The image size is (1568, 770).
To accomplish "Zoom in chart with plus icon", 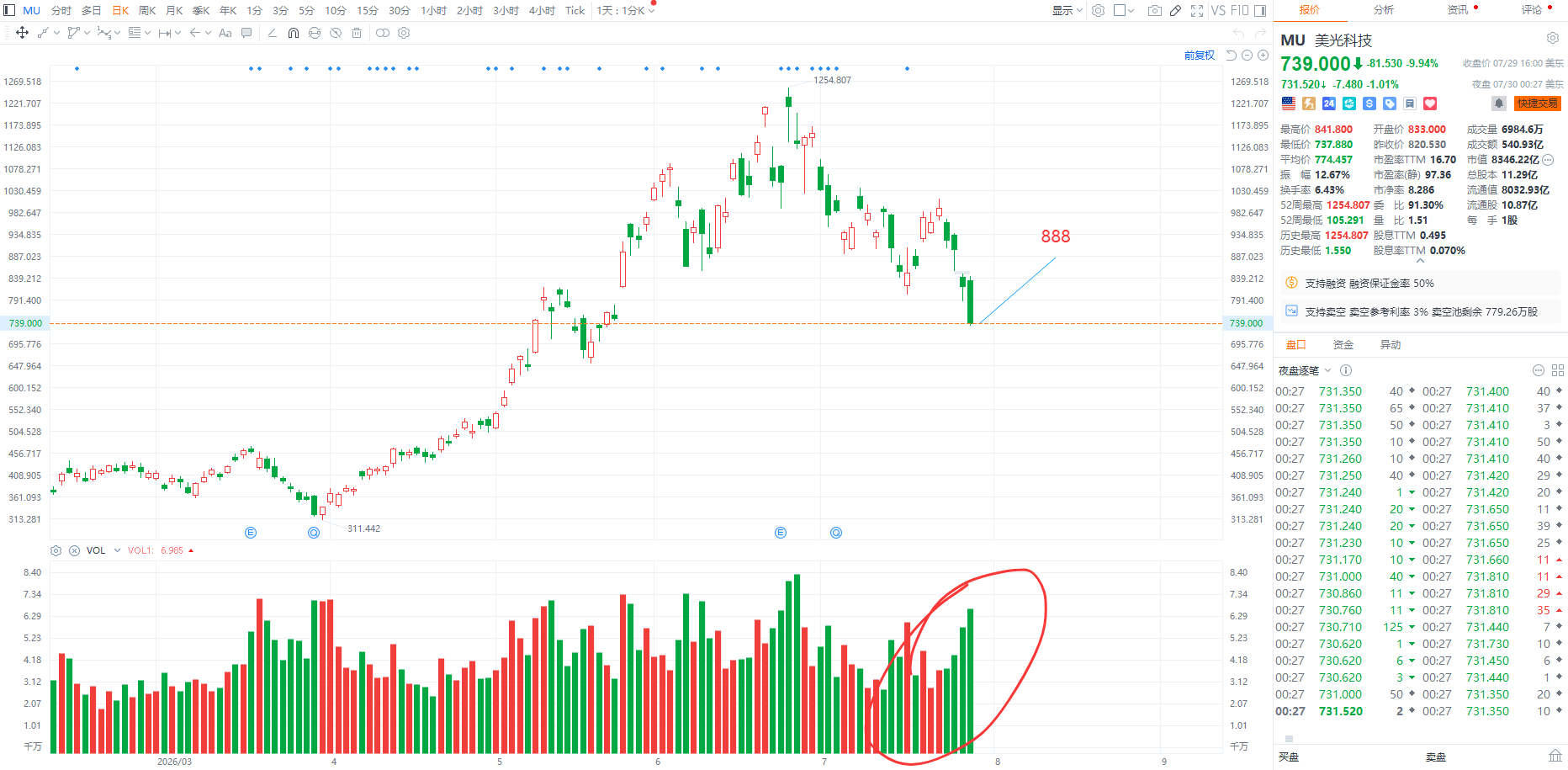I will (1263, 56).
